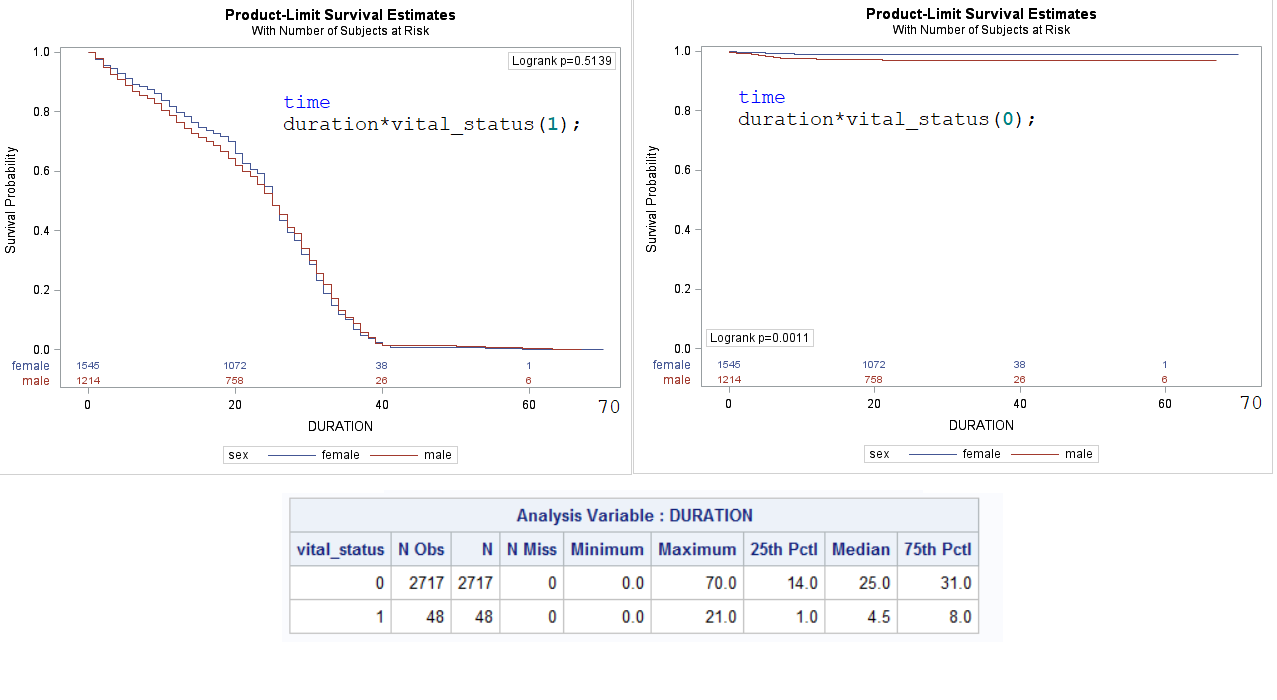1277x700 pixels.
Task: Click the 'With Number of Subjects at Risk' subtitle
Action: click(x=339, y=30)
